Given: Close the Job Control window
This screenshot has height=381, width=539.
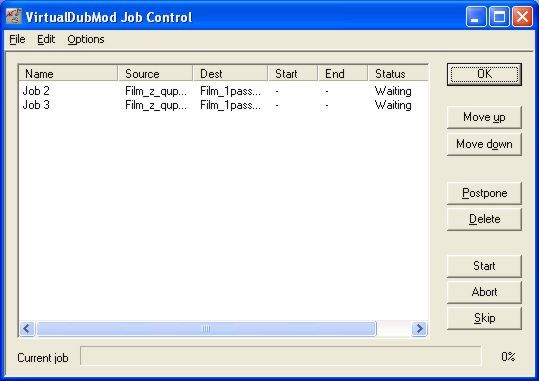Looking at the screenshot, I should click(x=522, y=16).
